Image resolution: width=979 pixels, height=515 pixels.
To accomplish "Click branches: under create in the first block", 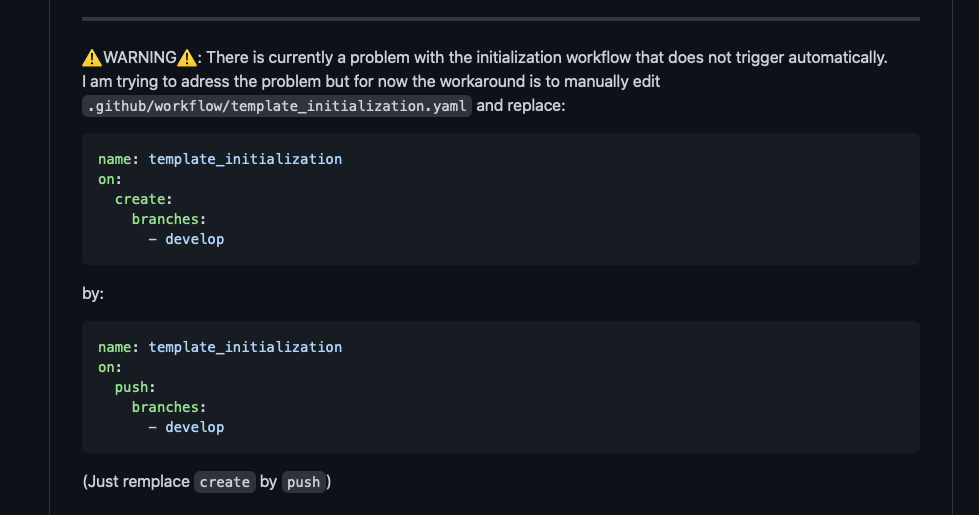I will tap(169, 219).
